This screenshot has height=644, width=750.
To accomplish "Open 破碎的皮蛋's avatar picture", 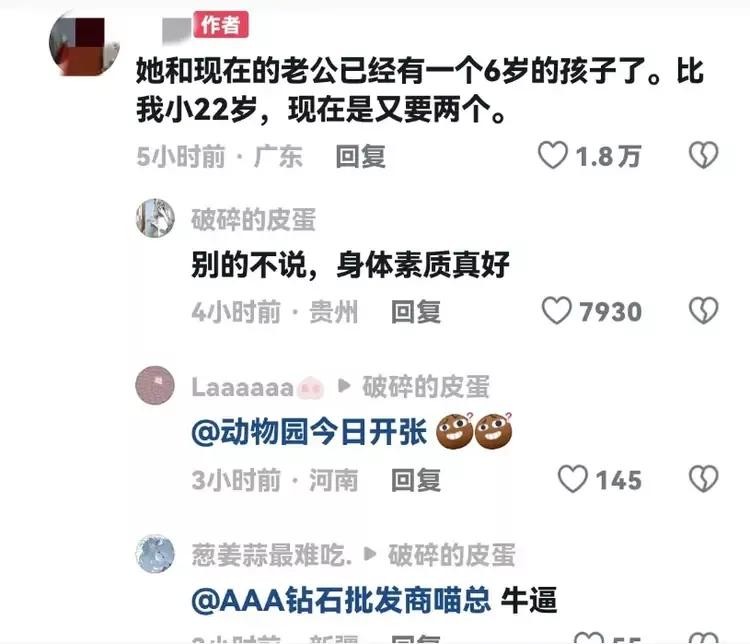I will pyautogui.click(x=155, y=218).
